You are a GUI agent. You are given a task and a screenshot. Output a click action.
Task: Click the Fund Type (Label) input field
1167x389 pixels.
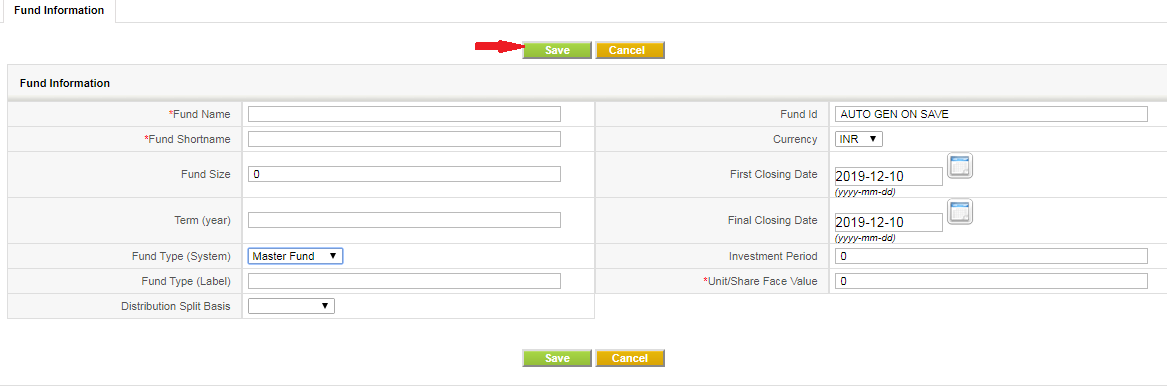tap(404, 281)
